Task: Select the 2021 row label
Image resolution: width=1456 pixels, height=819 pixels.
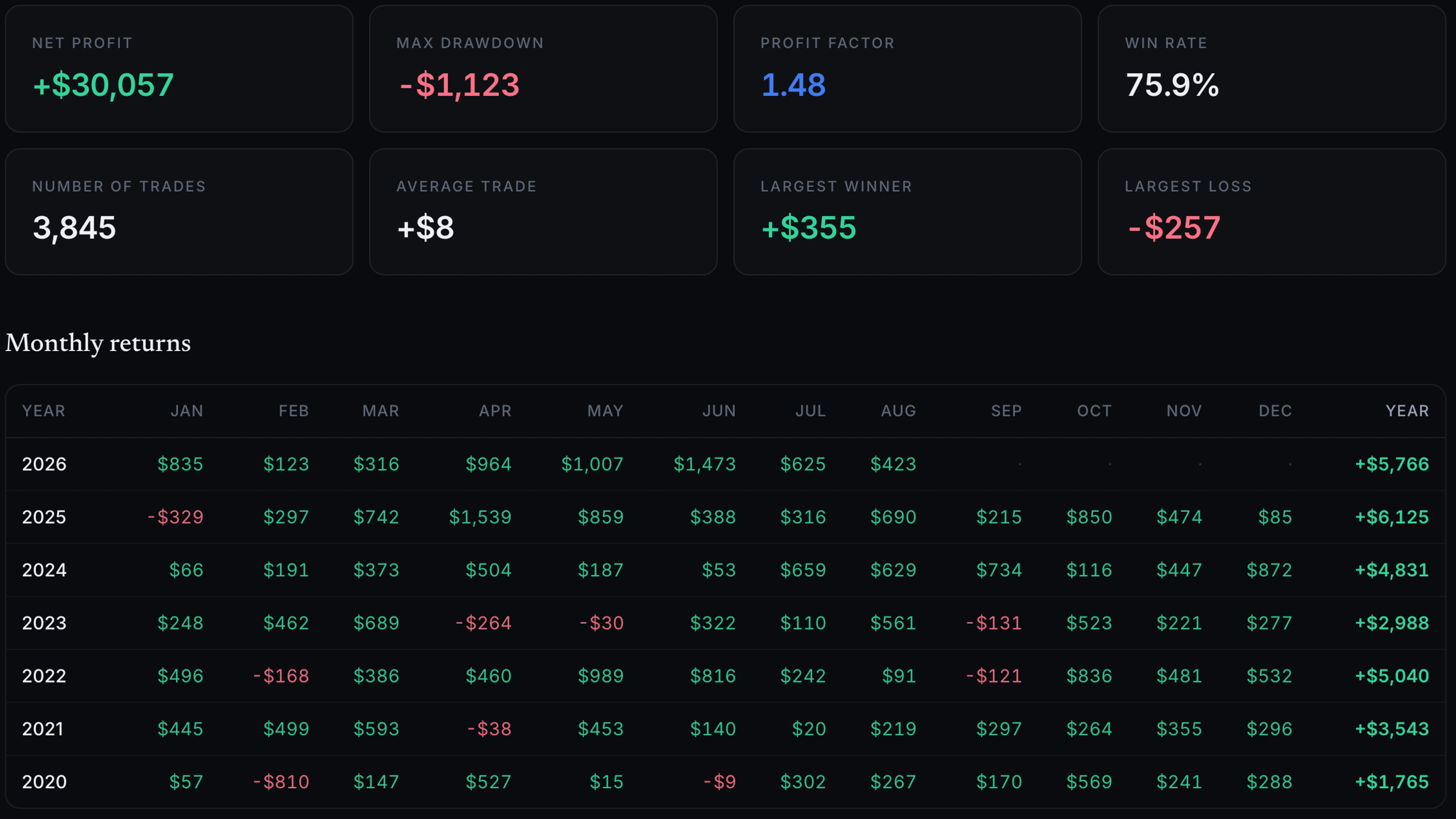Action: point(43,729)
